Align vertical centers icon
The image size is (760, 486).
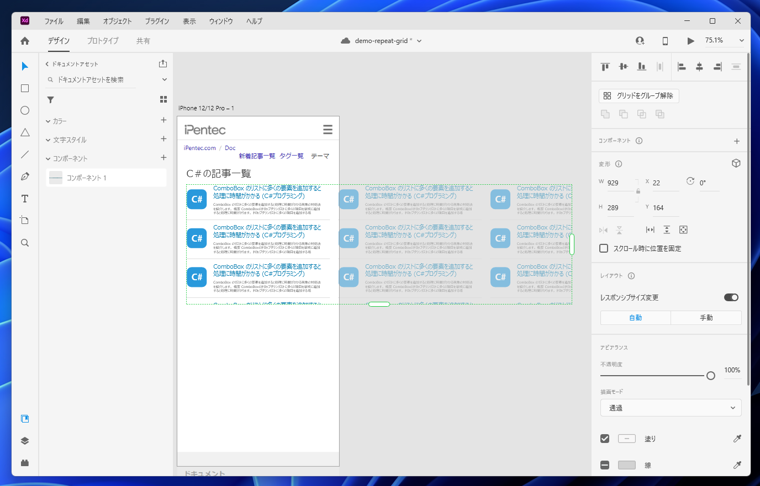tap(623, 66)
